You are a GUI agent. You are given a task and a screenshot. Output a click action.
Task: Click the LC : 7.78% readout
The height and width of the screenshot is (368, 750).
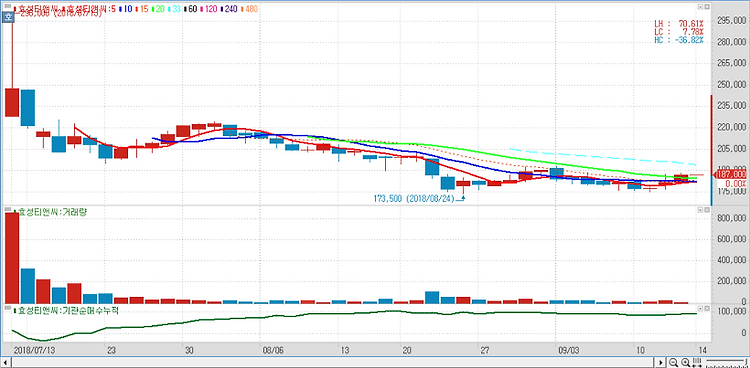[x=679, y=32]
